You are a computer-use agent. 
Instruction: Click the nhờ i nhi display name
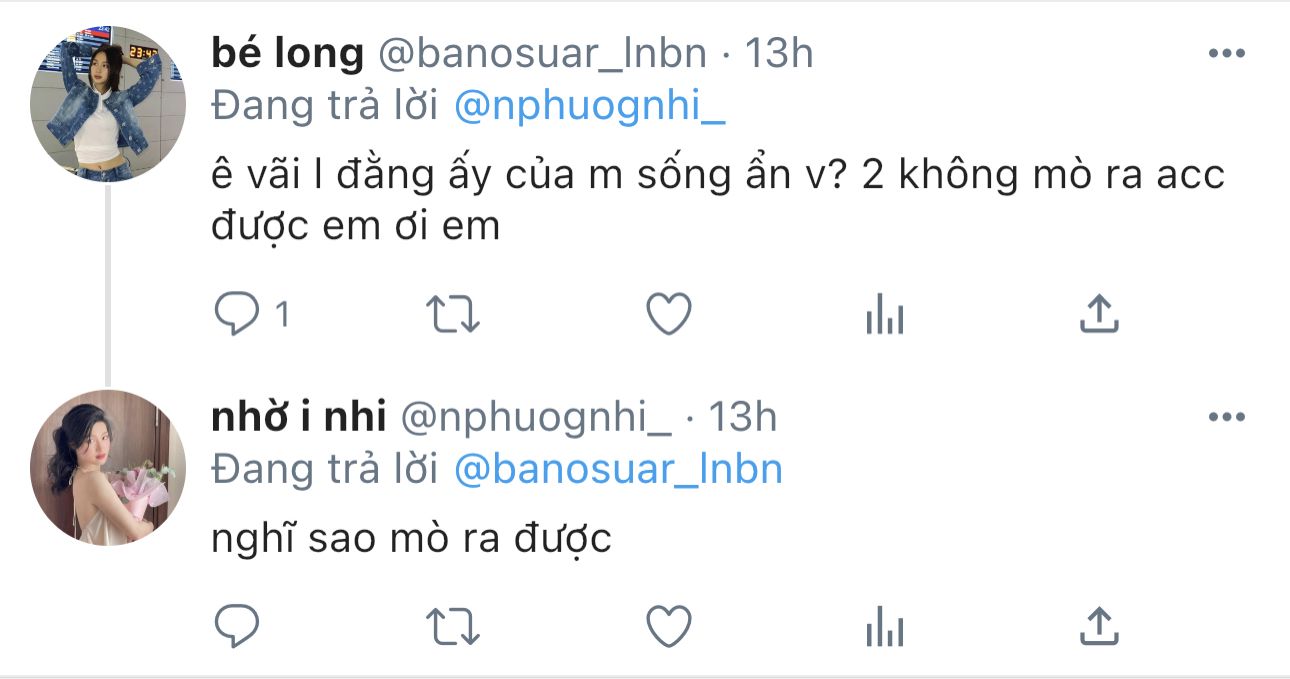(299, 417)
